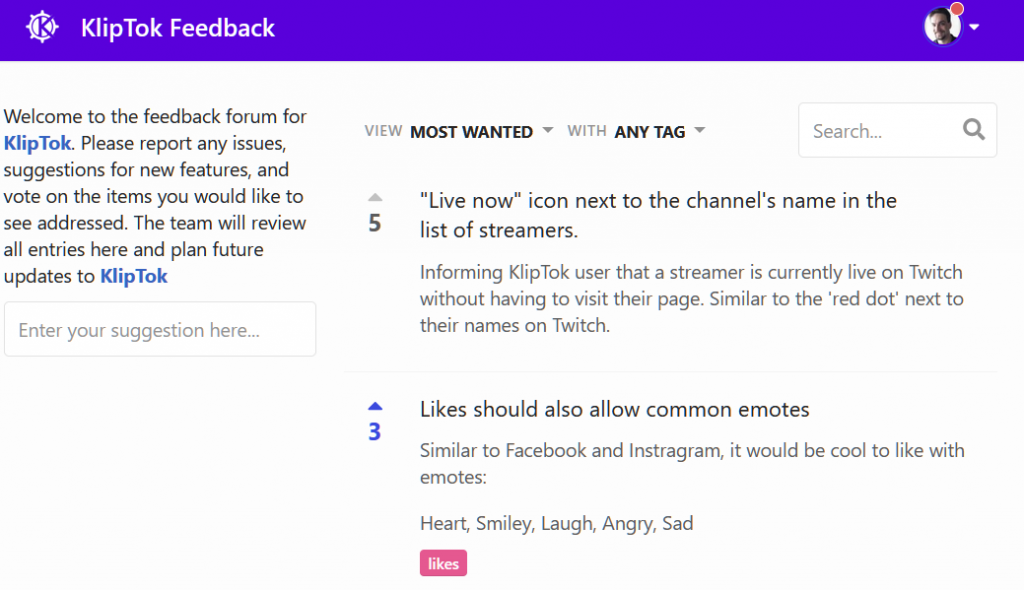Open the Any Tag filter dropdown

pyautogui.click(x=660, y=131)
